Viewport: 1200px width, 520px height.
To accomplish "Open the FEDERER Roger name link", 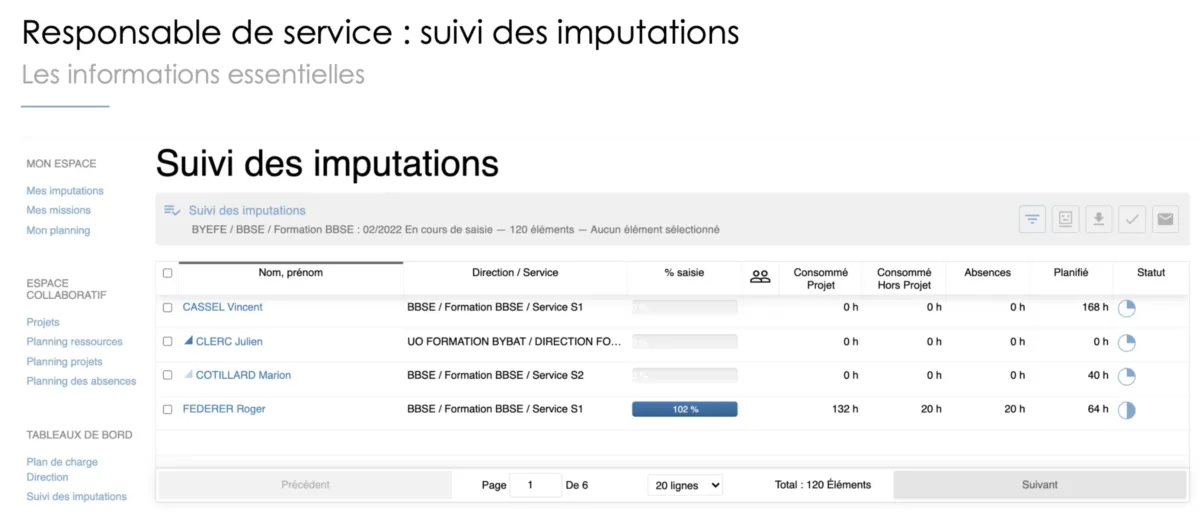I will pyautogui.click(x=224, y=409).
